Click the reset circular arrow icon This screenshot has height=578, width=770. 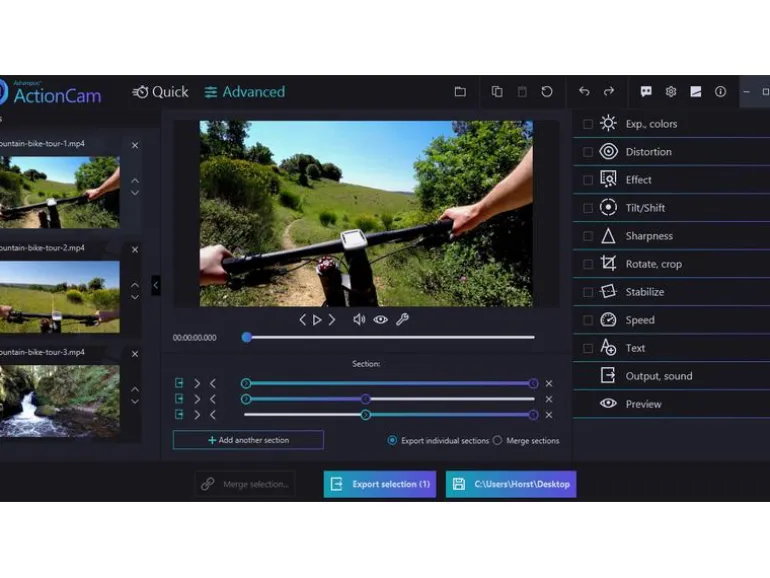(547, 91)
